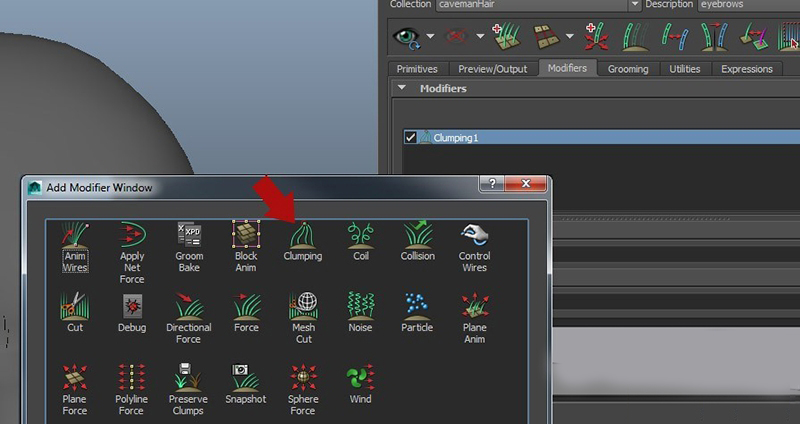This screenshot has height=424, width=800.
Task: Collapse the Modifiers section triangle
Action: click(x=402, y=88)
